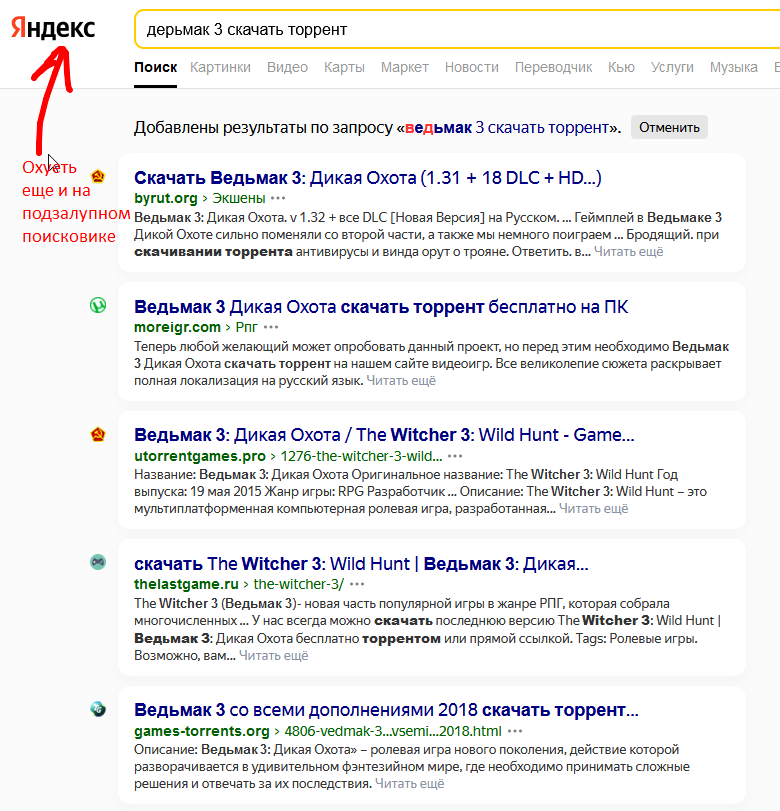
Task: Open result Скачать Ведьмак 3: Дикая Охота (1.31
Action: pos(368,177)
